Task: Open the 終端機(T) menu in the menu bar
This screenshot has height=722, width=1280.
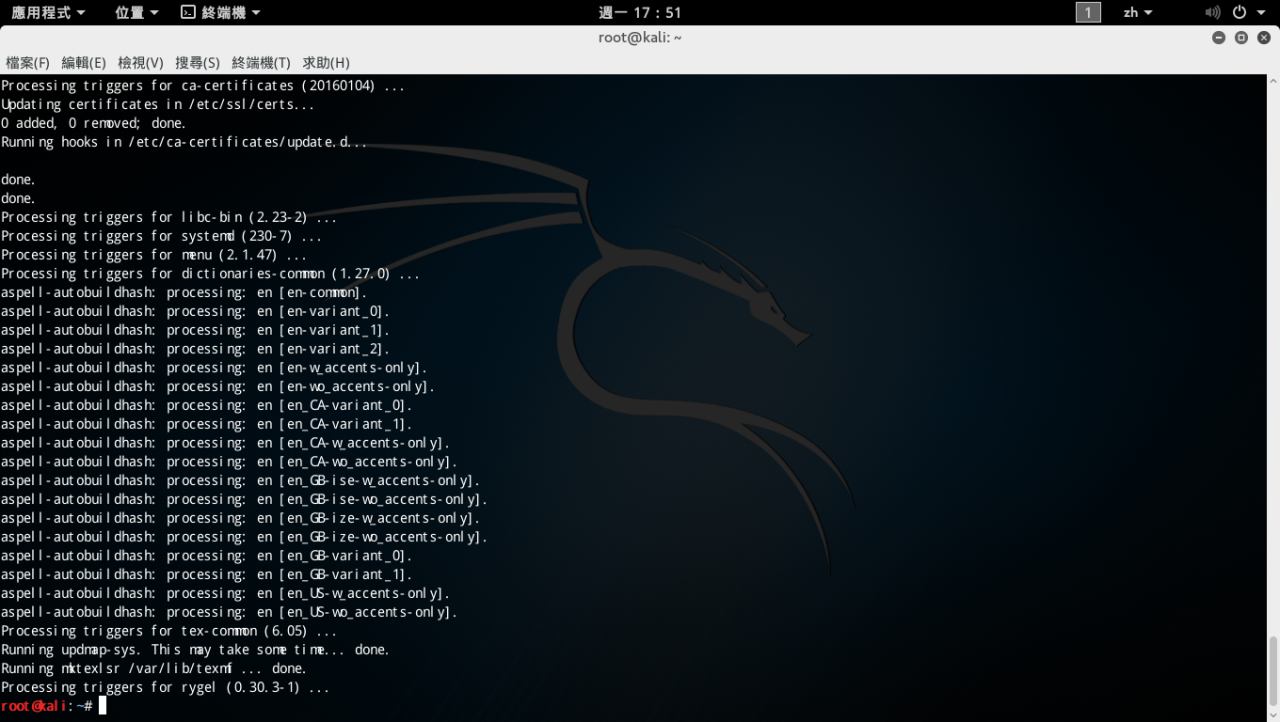Action: (x=261, y=63)
